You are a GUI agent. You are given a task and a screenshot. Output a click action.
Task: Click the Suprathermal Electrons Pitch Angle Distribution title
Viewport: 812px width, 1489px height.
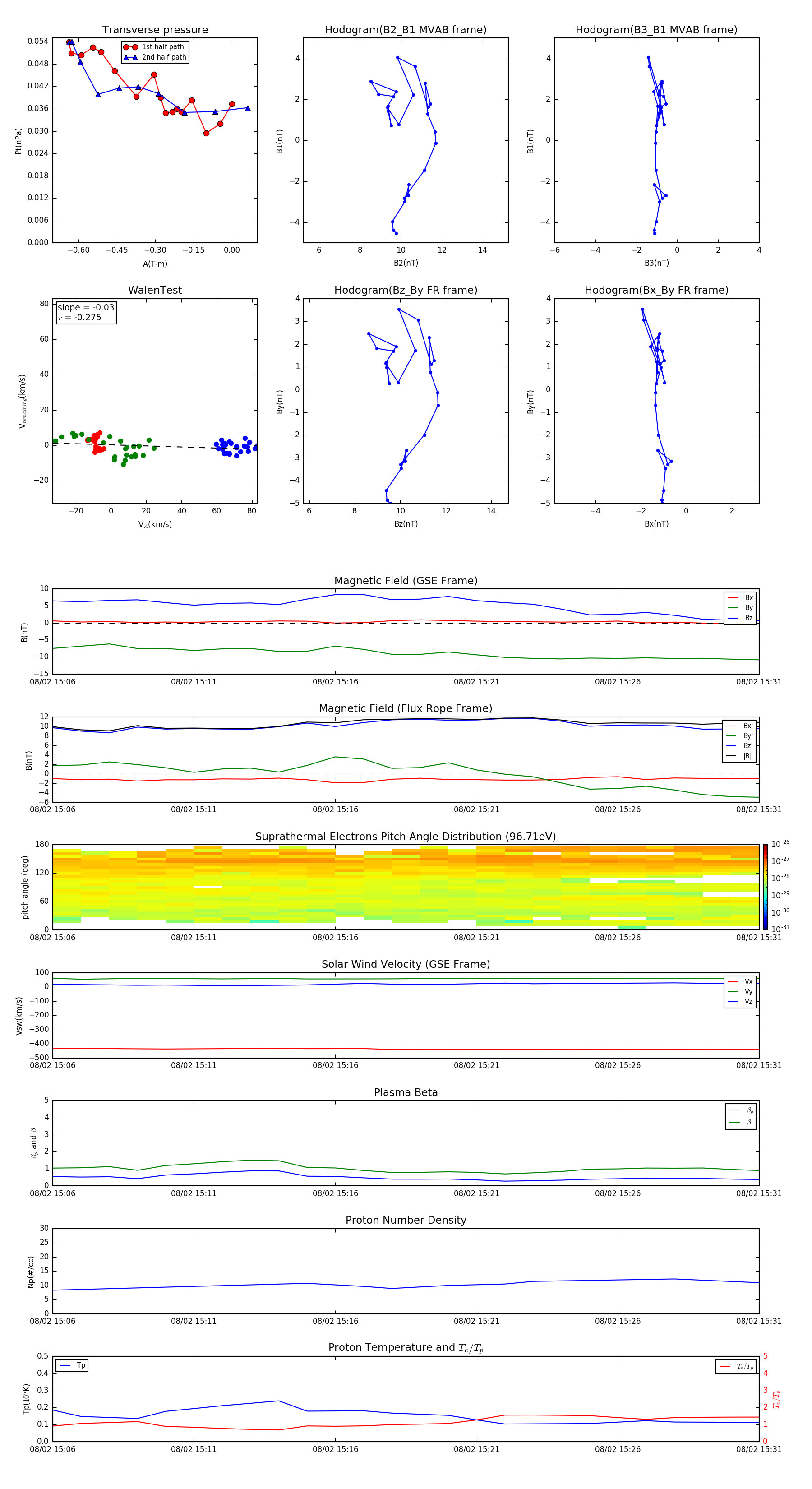[406, 837]
